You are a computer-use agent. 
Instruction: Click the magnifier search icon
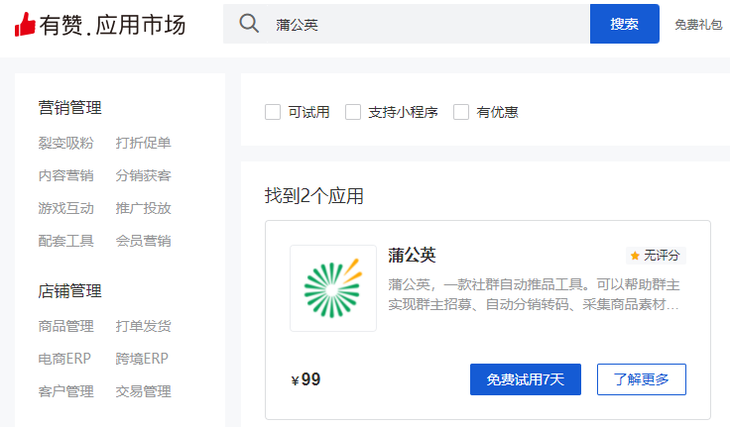click(x=249, y=23)
